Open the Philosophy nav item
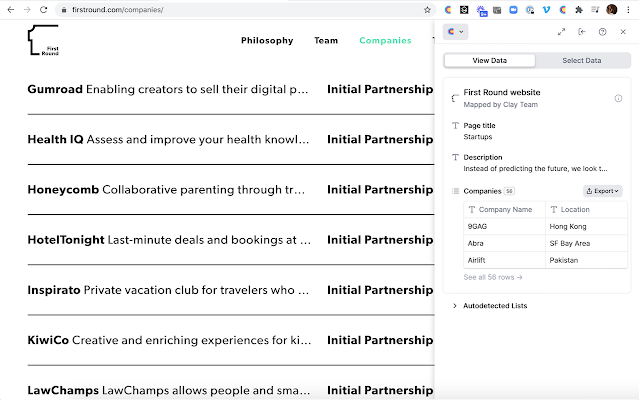640x400 pixels. (x=267, y=40)
